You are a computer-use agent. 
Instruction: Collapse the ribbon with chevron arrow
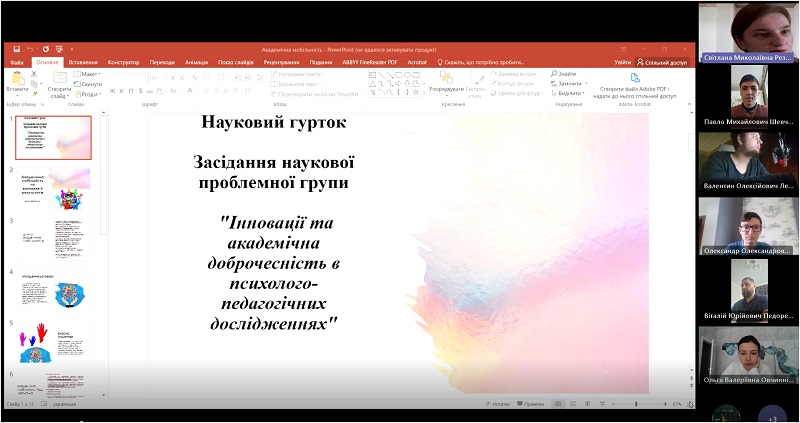point(690,104)
